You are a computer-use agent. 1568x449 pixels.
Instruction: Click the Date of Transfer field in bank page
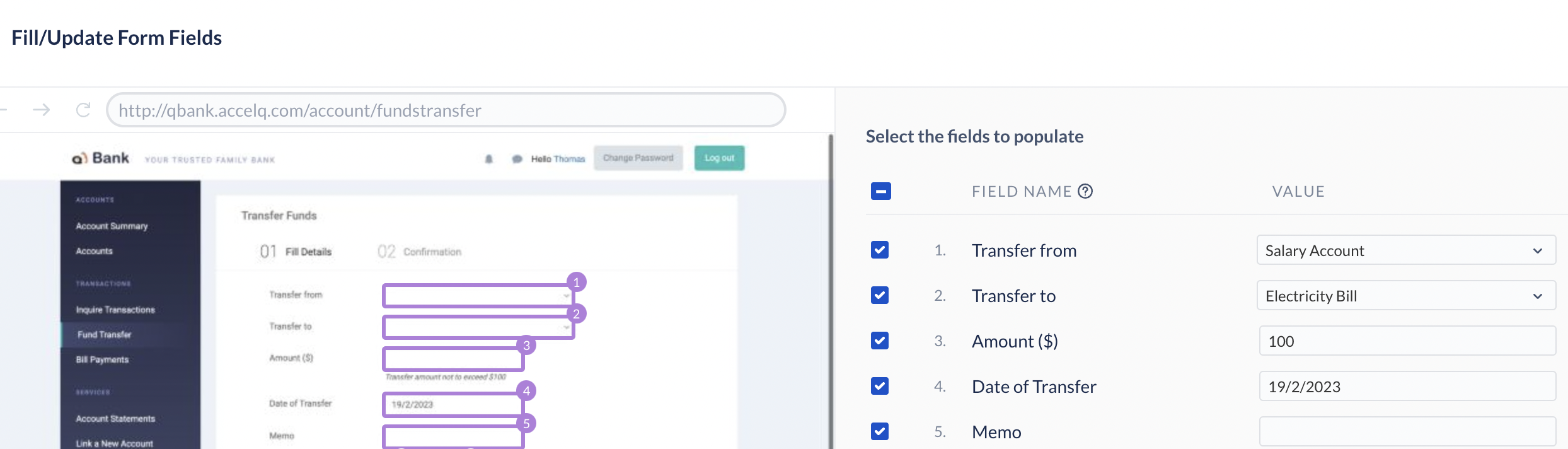click(x=453, y=404)
